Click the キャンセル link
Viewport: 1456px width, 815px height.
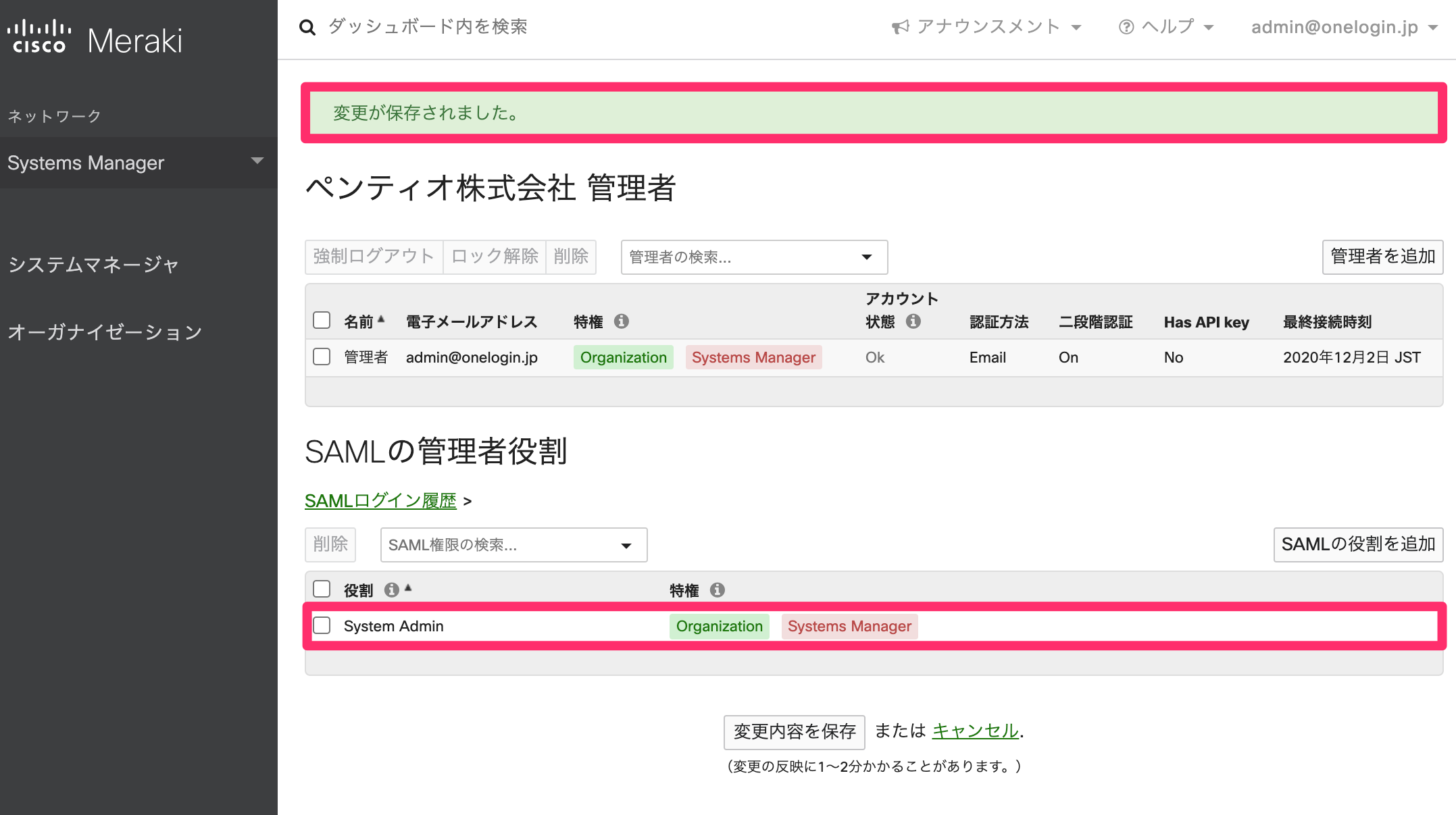click(x=975, y=731)
